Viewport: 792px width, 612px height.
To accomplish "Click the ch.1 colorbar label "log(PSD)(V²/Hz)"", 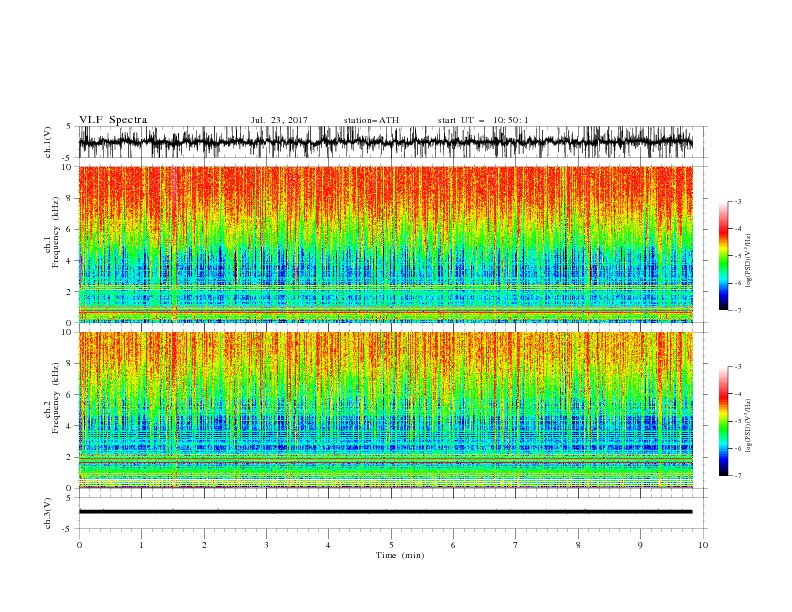I will click(x=749, y=261).
